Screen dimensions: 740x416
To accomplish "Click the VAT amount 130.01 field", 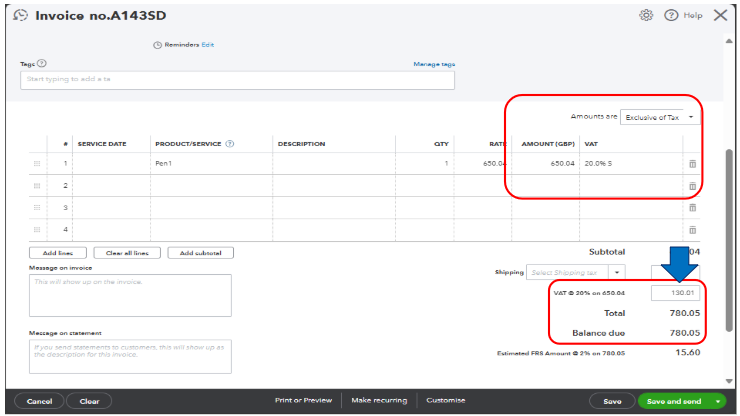I will (x=675, y=293).
